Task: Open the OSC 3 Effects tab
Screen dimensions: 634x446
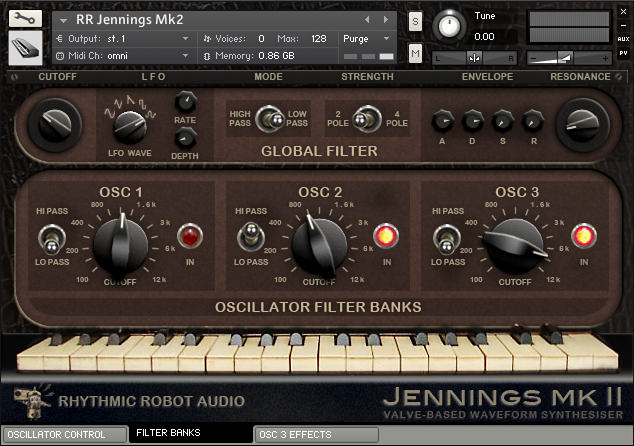Action: click(317, 435)
